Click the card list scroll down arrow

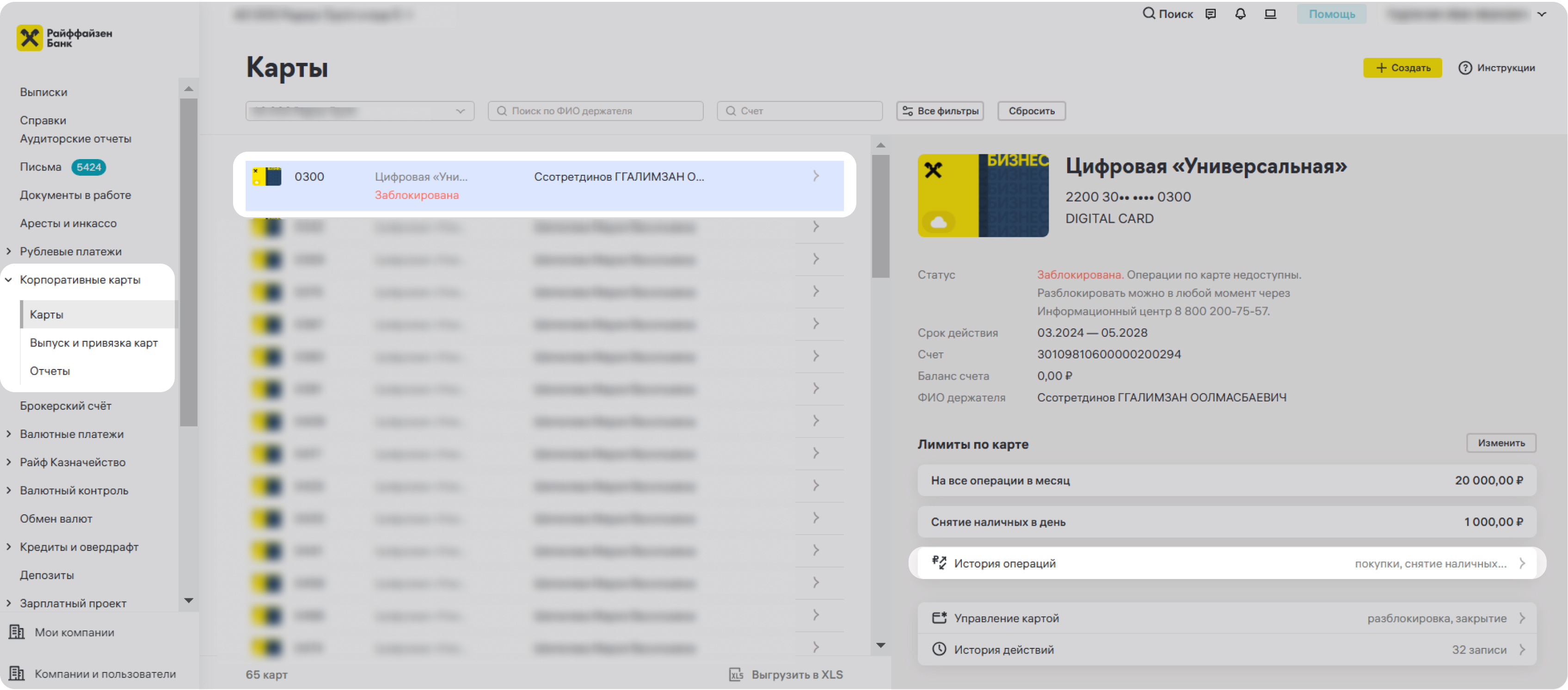[880, 645]
